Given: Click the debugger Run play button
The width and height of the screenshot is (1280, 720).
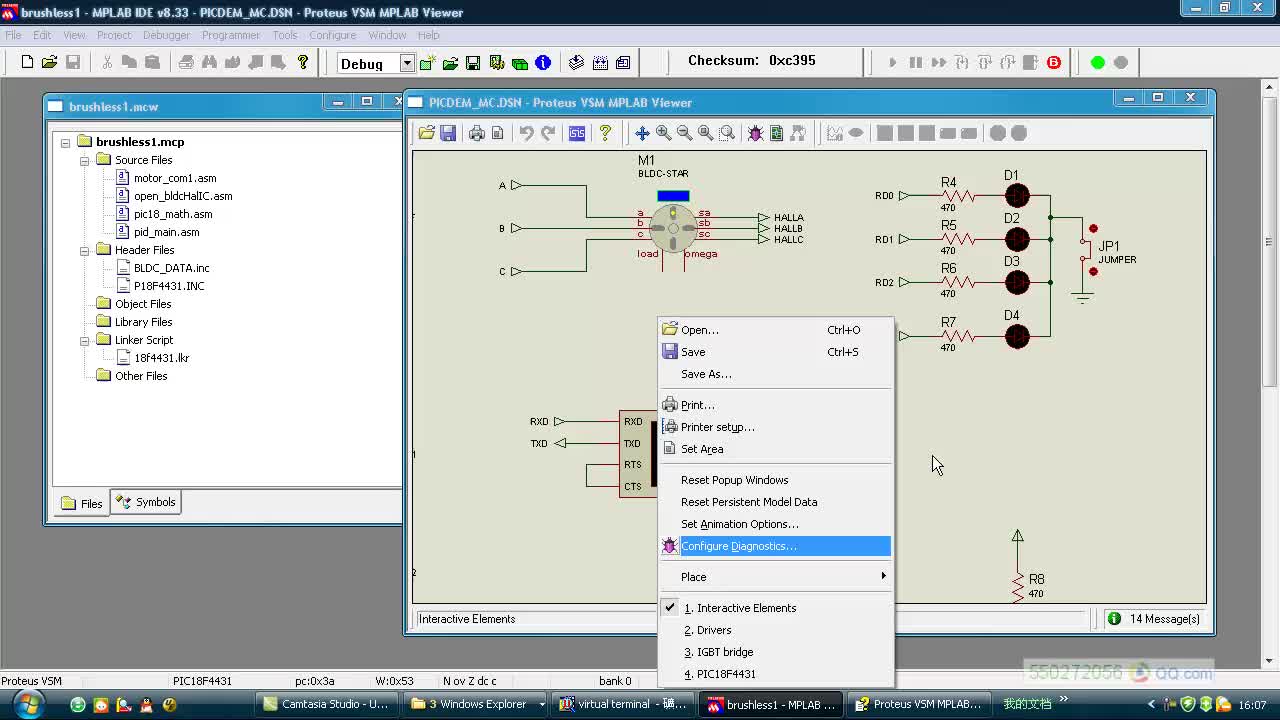Looking at the screenshot, I should (892, 62).
